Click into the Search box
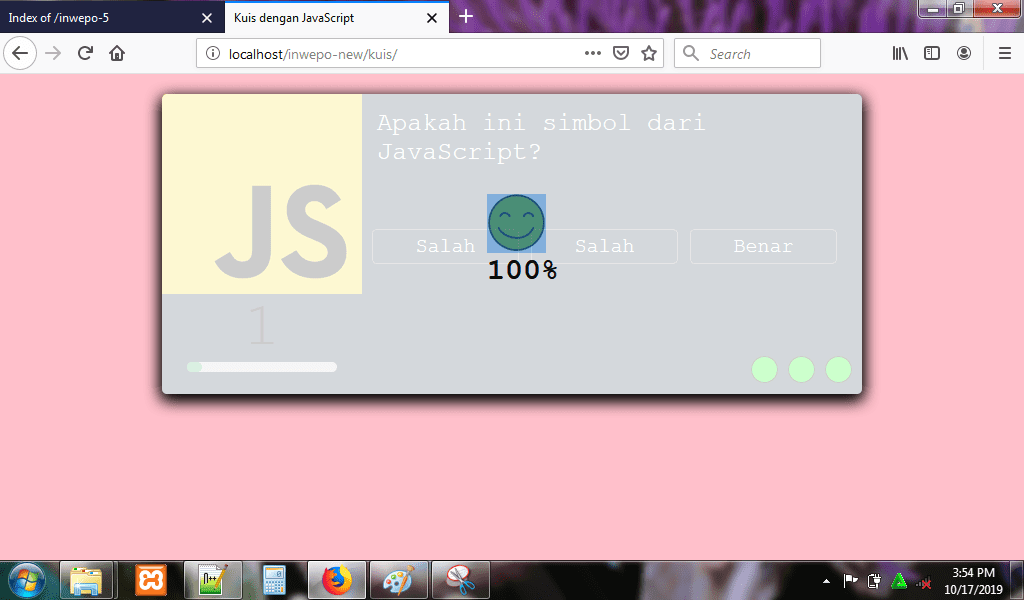1024x600 pixels. coord(747,53)
